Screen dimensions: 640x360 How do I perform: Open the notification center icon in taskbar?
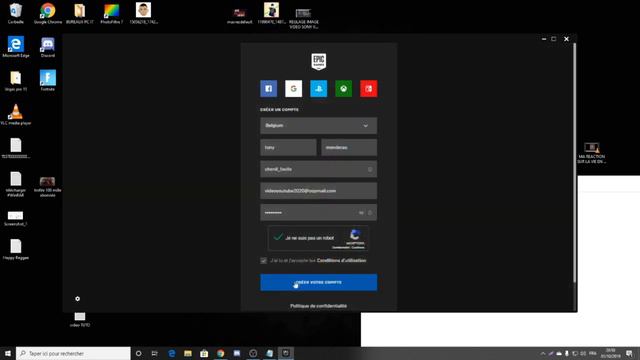[x=630, y=353]
